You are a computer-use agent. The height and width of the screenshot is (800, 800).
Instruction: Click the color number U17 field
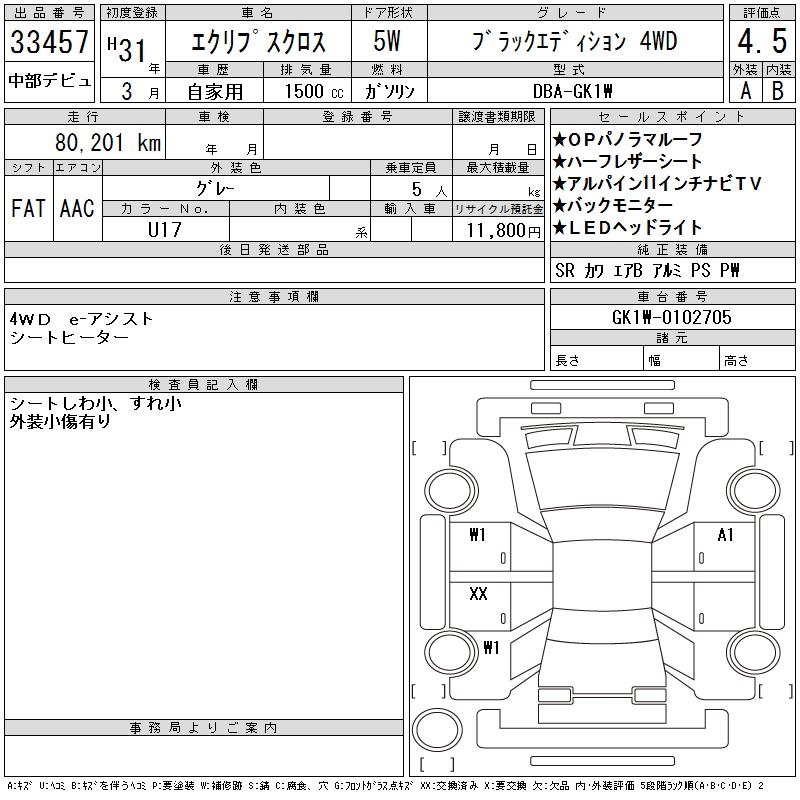tap(164, 229)
